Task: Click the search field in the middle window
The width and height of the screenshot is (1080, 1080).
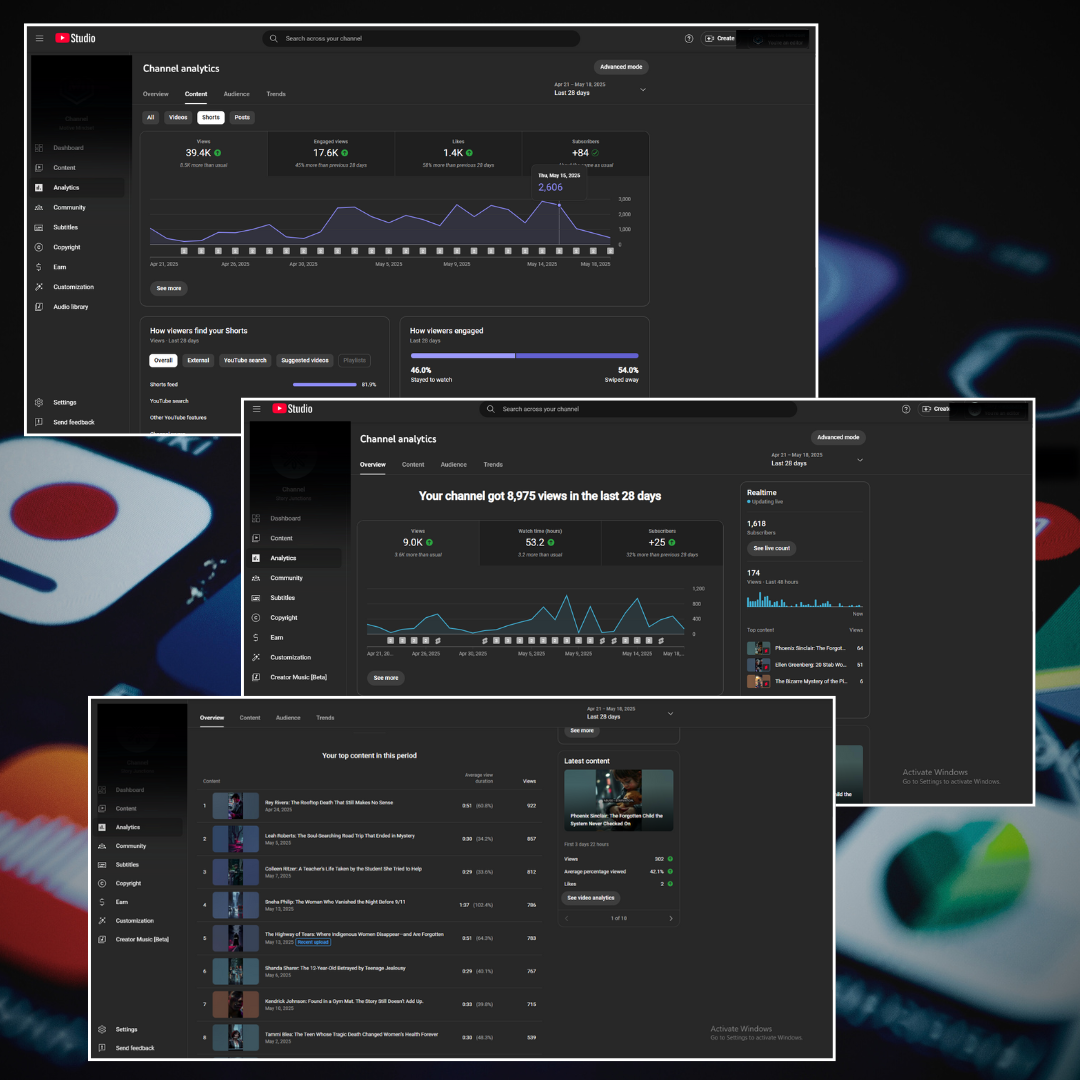Action: pos(638,410)
